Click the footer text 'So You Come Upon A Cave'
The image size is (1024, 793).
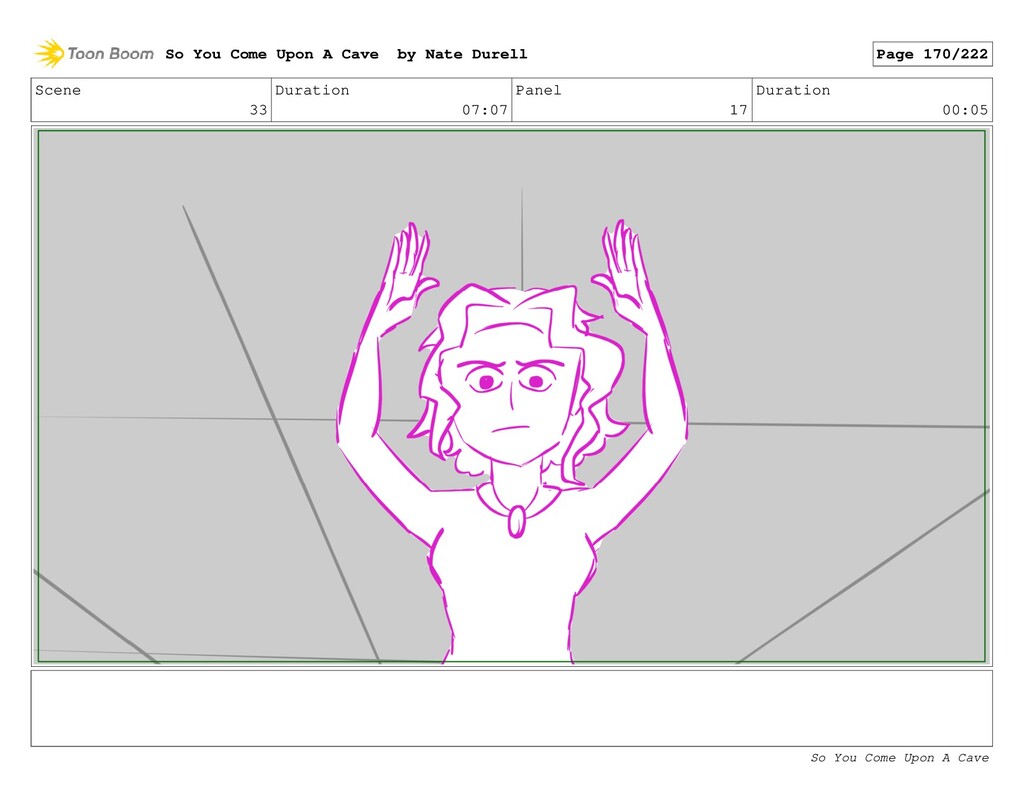tap(899, 758)
